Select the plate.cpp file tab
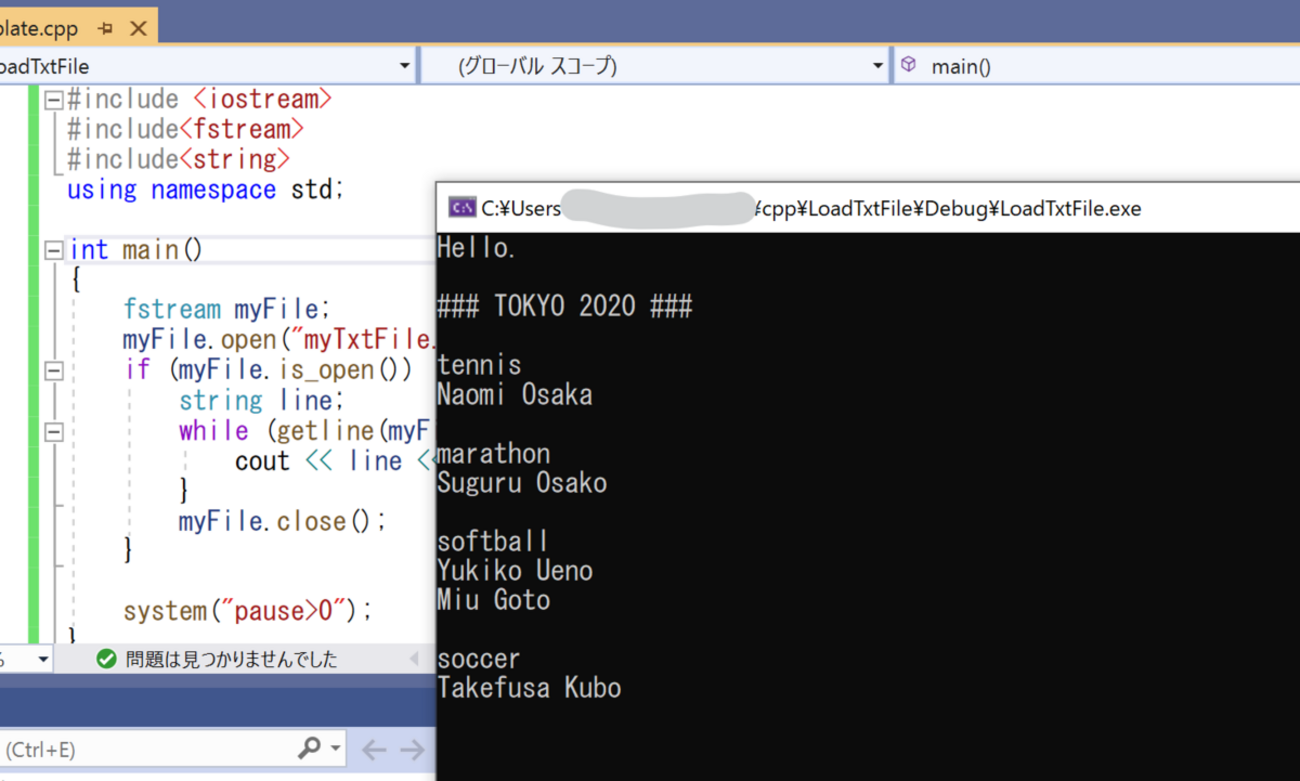The image size is (1300, 781). tap(40, 29)
